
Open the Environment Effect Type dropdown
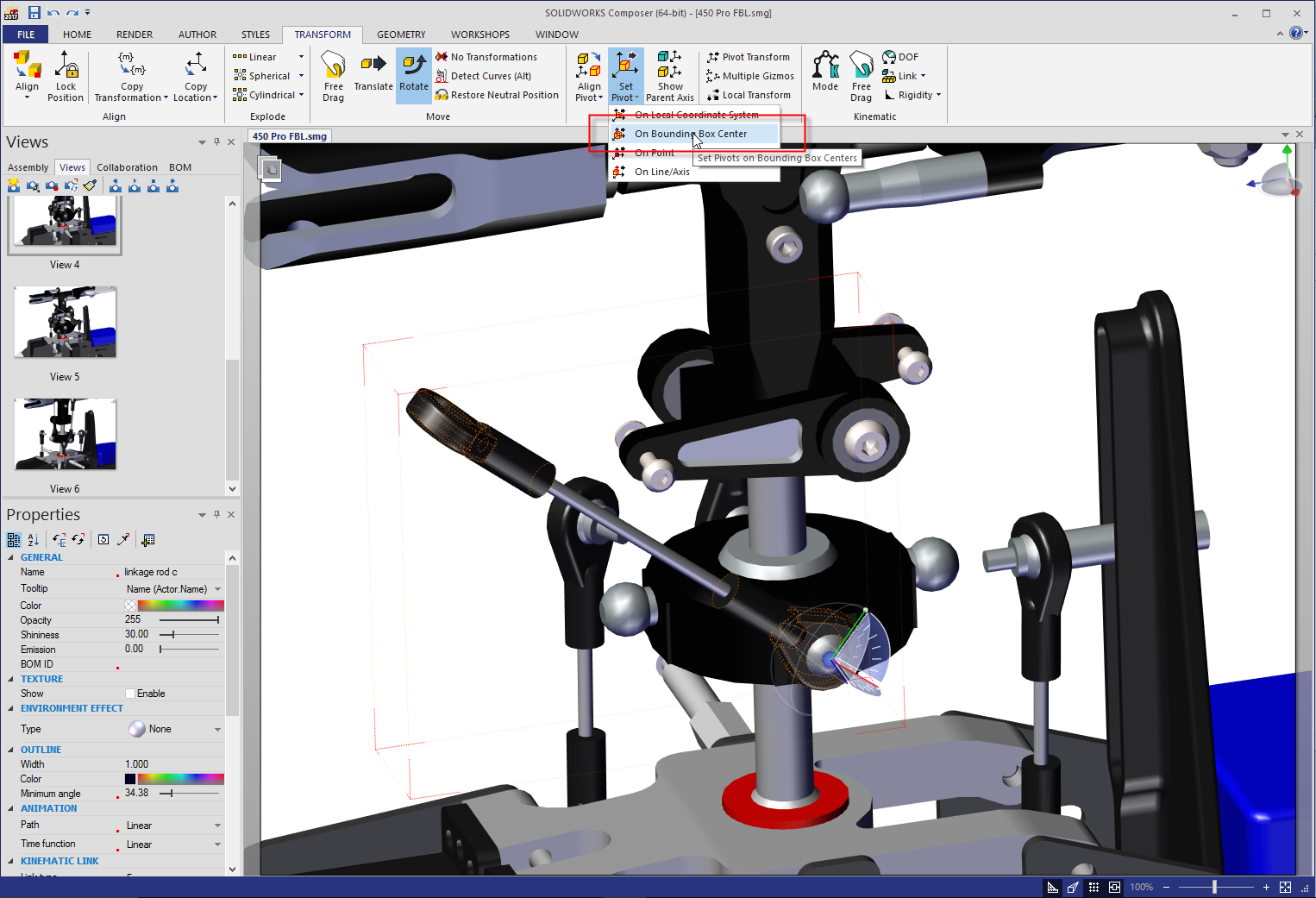[217, 730]
